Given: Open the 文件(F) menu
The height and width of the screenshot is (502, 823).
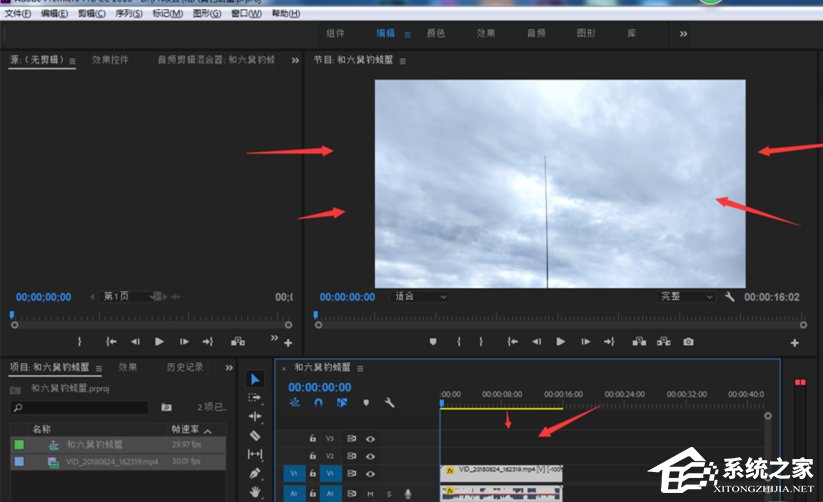Looking at the screenshot, I should (x=18, y=13).
